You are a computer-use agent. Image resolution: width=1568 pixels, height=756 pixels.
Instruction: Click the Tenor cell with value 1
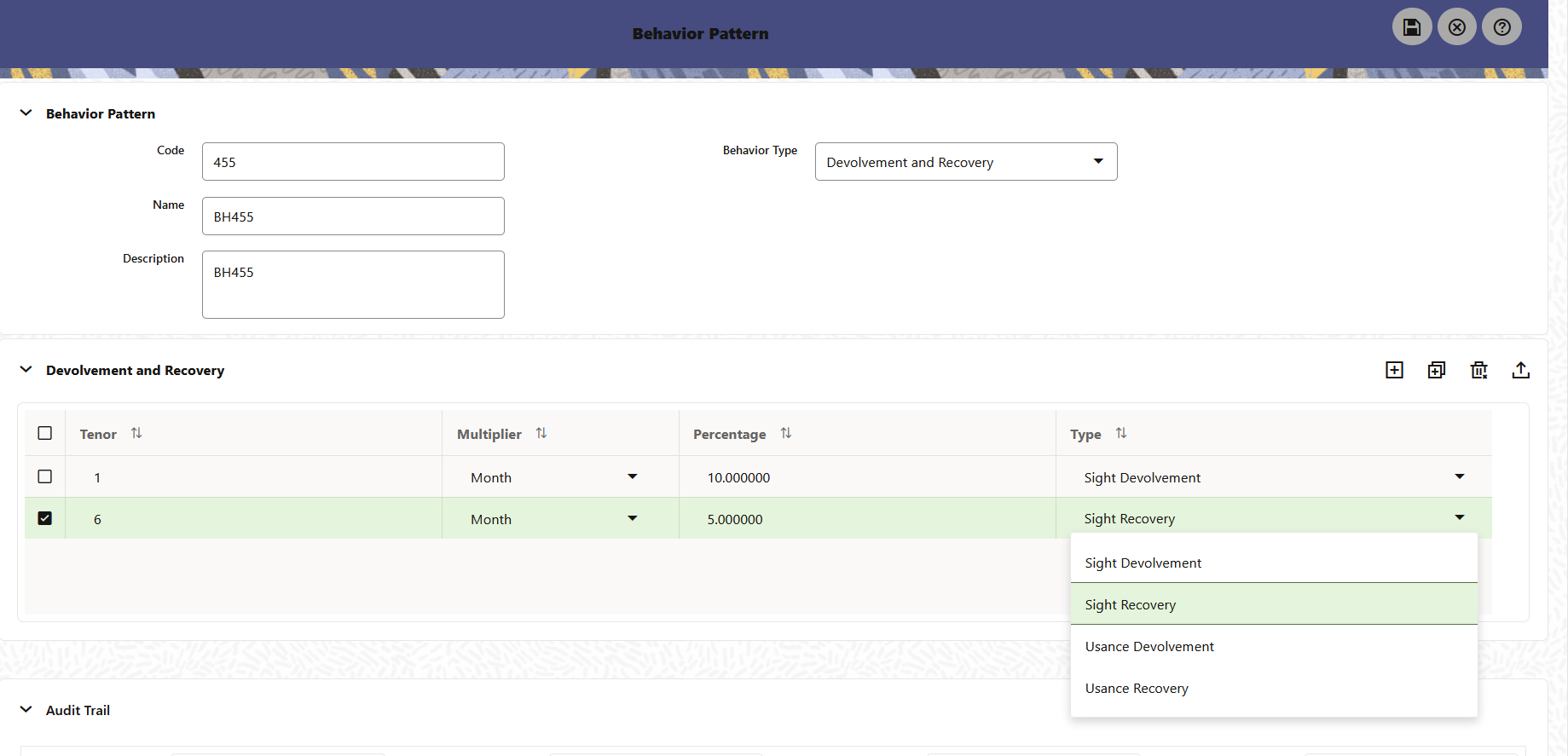tap(253, 477)
